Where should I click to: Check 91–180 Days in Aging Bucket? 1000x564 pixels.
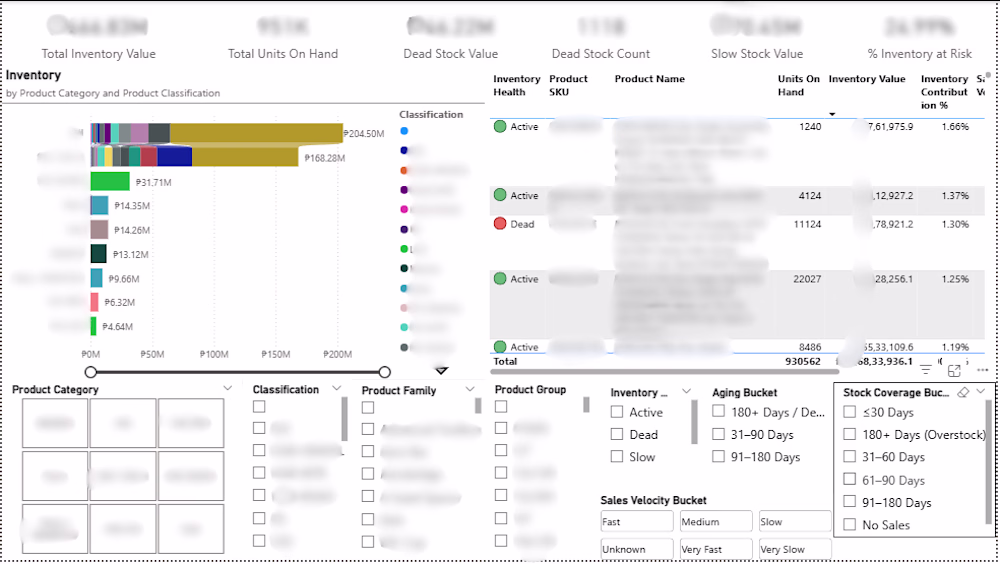pyautogui.click(x=719, y=457)
